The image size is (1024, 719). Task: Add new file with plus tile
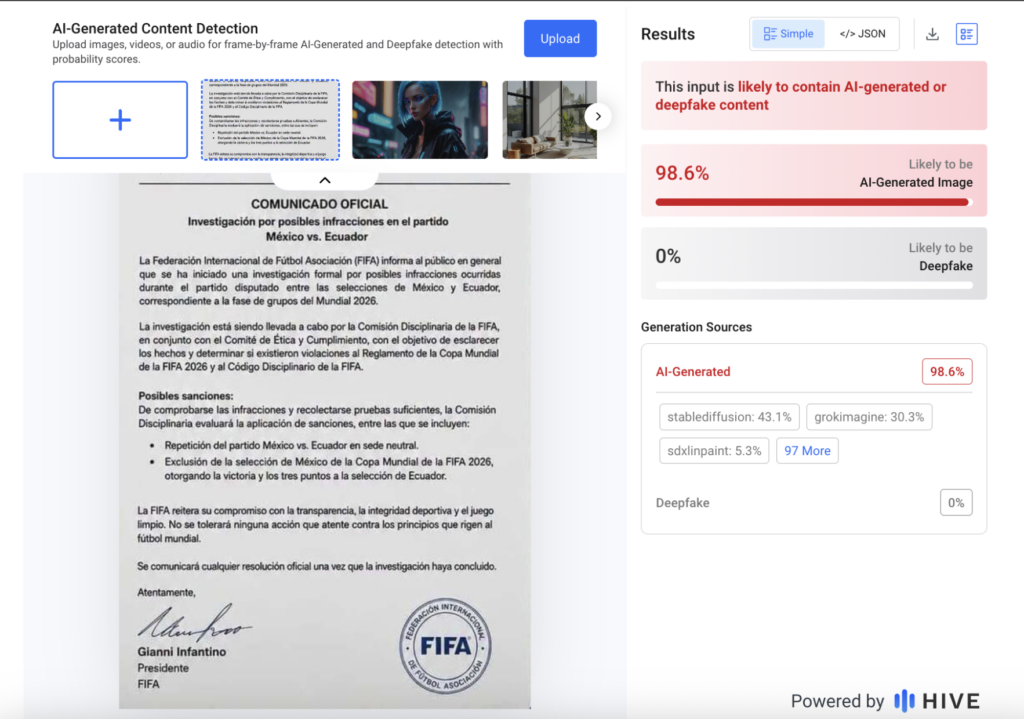point(120,120)
